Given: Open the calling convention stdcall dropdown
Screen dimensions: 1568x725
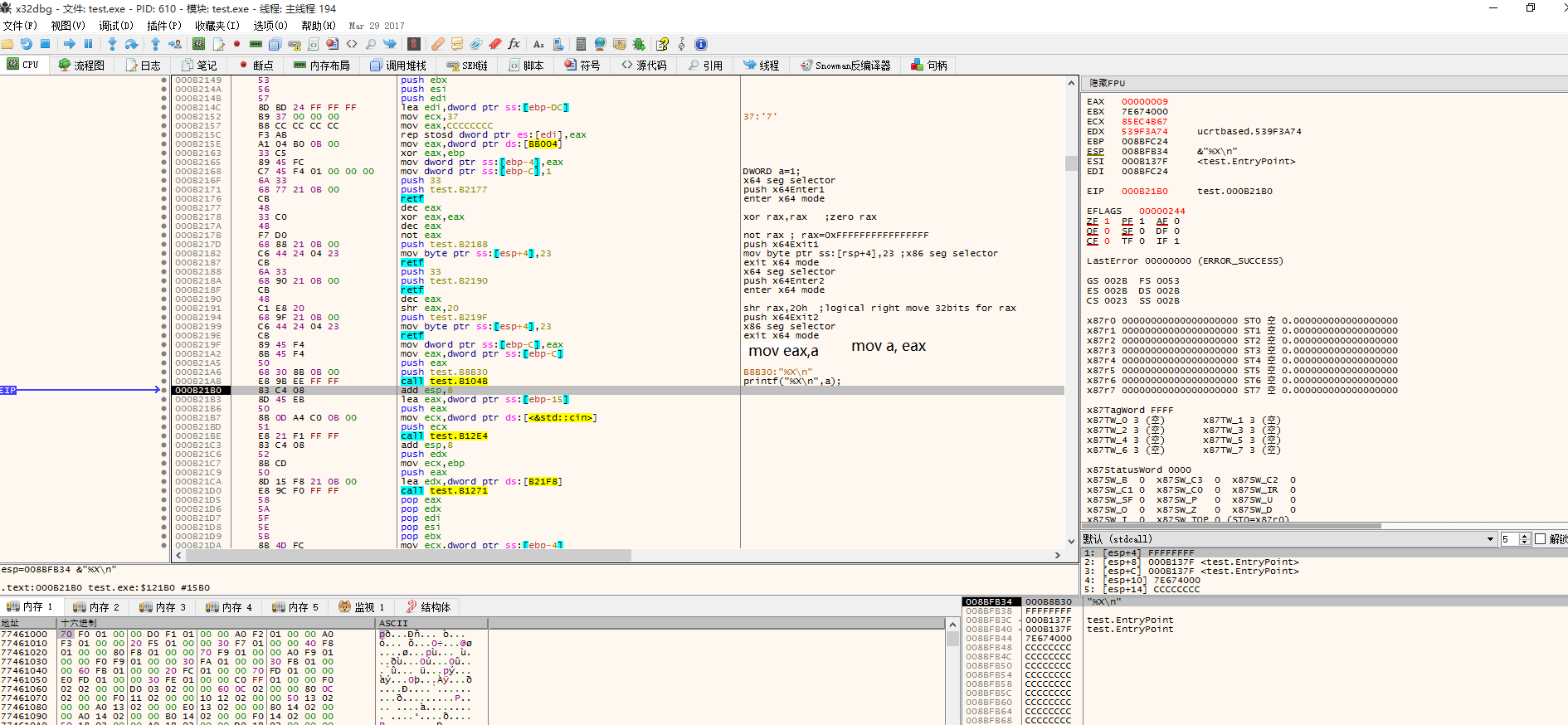Looking at the screenshot, I should (x=1490, y=539).
